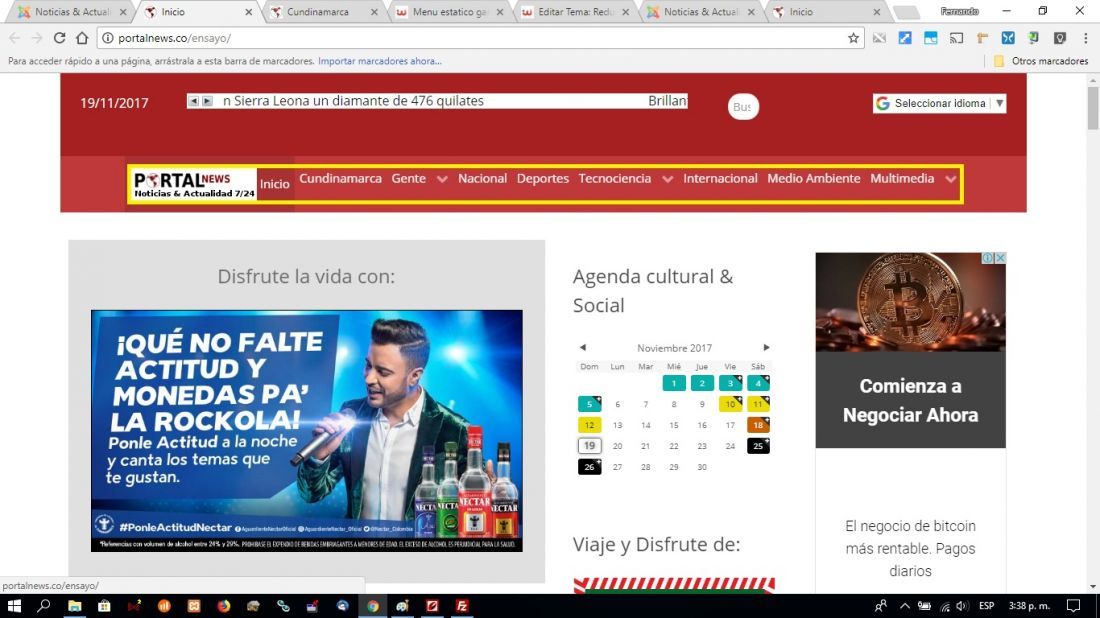Click Importar marcadores ahora link
Viewport: 1100px width, 618px height.
[x=380, y=61]
